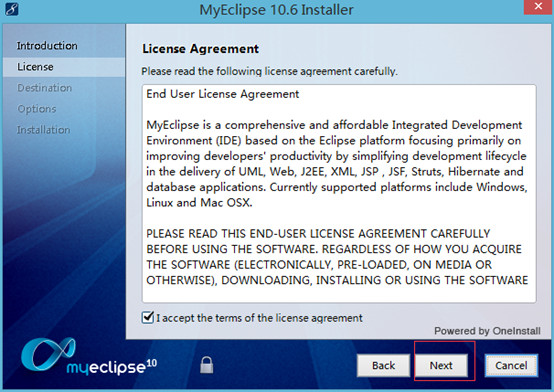This screenshot has width=554, height=392.
Task: Click the line starting 'PLEASE READ THIS END-USER'
Action: click(318, 234)
